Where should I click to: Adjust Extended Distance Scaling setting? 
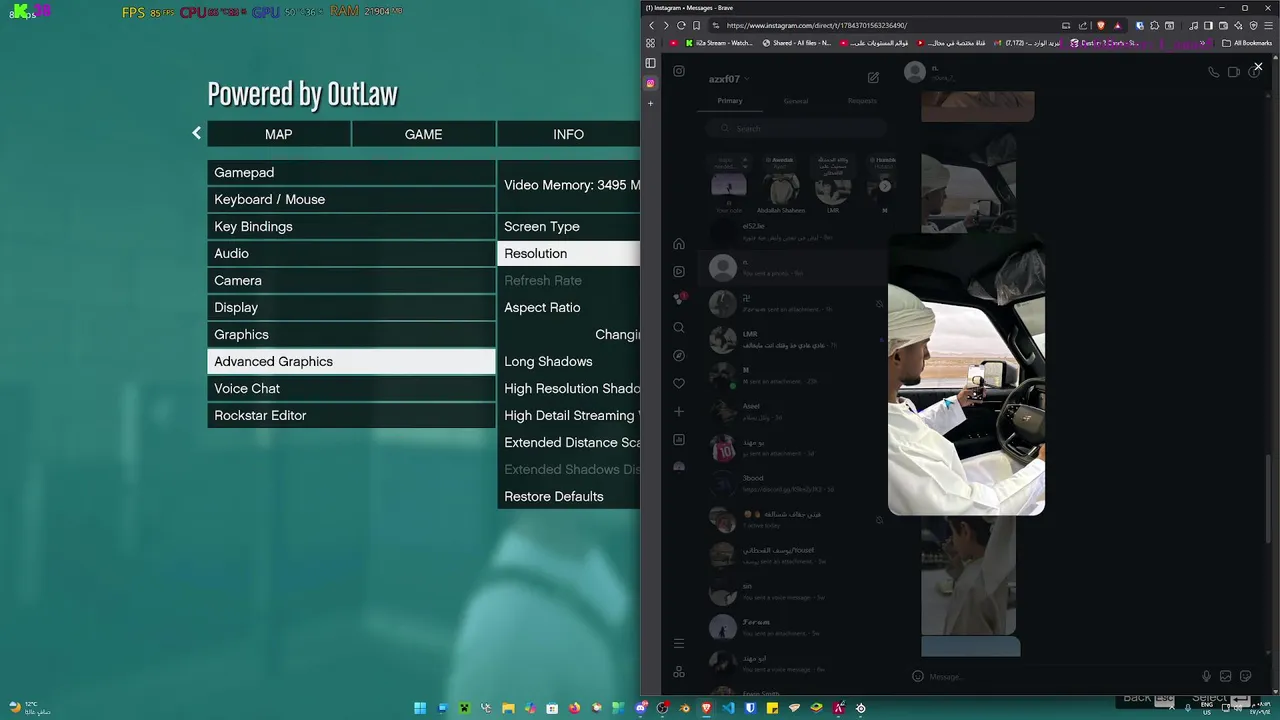[x=568, y=443]
